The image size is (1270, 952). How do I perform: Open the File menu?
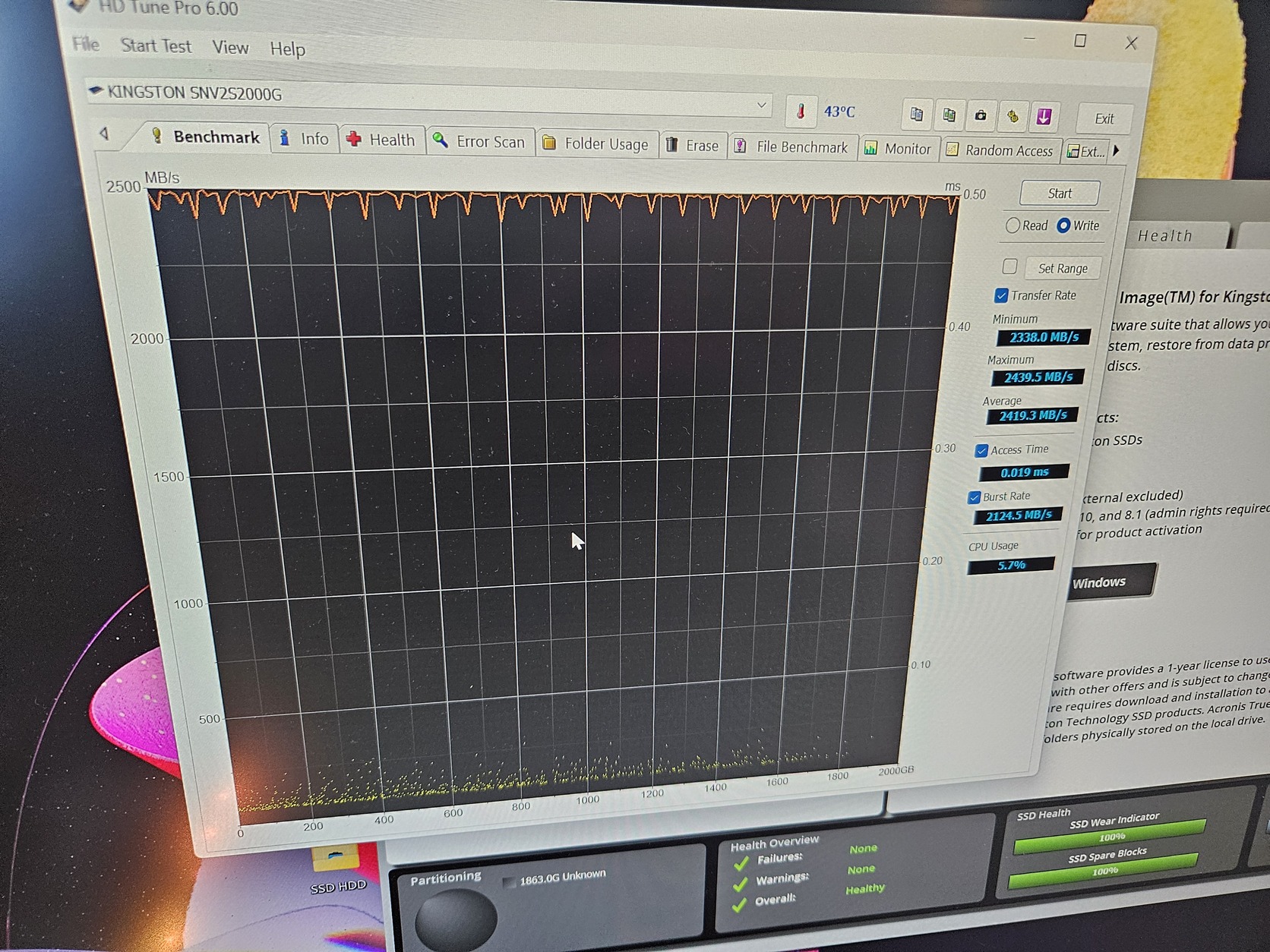coord(86,44)
